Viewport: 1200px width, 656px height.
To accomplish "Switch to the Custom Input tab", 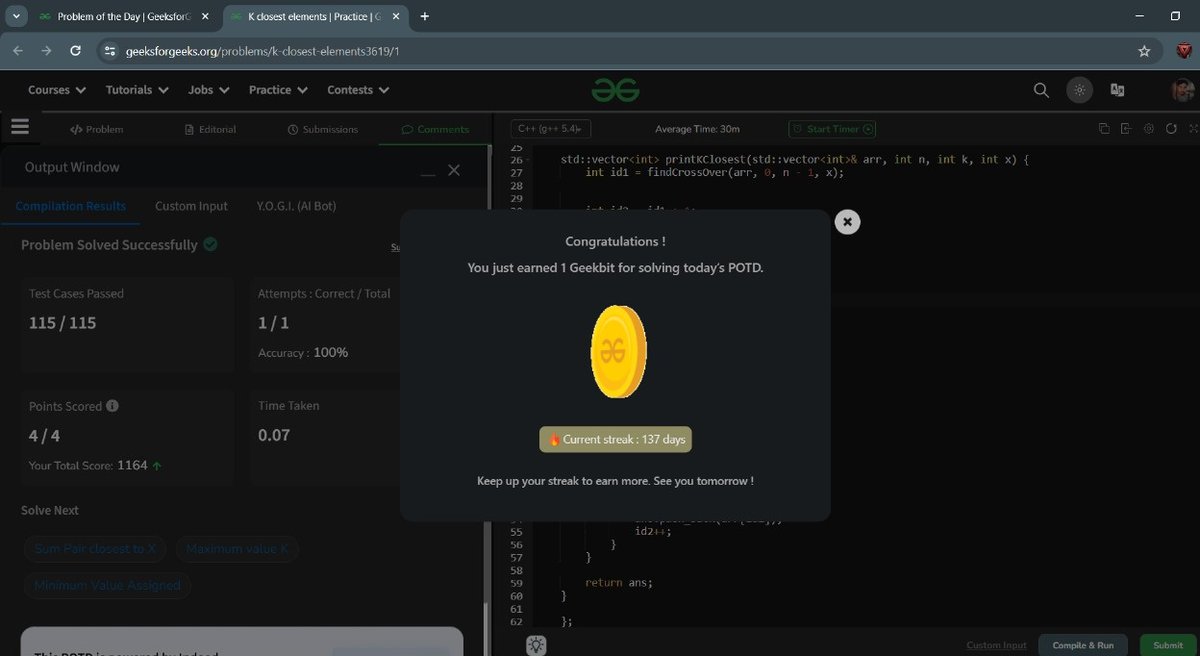I will (x=190, y=206).
